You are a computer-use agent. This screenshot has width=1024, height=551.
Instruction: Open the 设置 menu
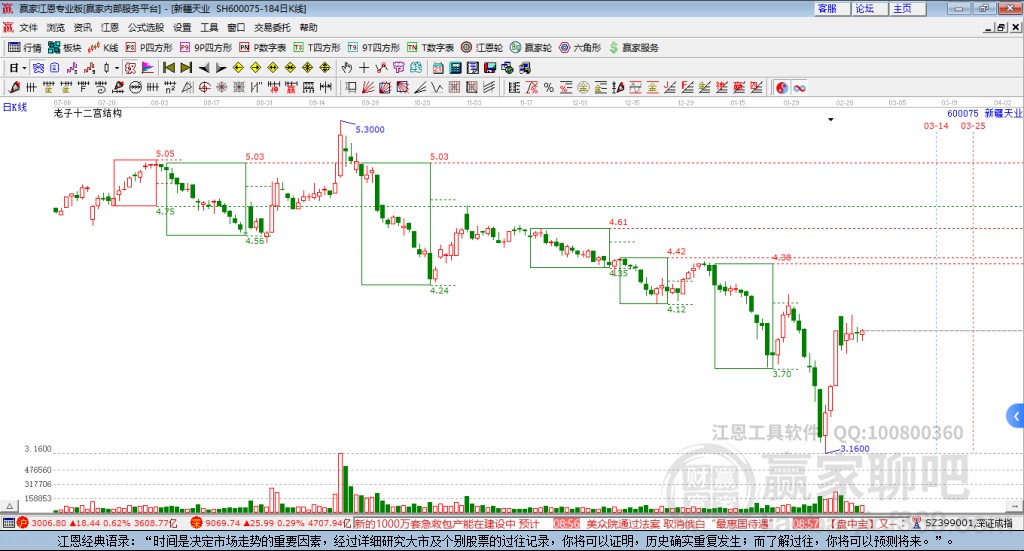[182, 27]
